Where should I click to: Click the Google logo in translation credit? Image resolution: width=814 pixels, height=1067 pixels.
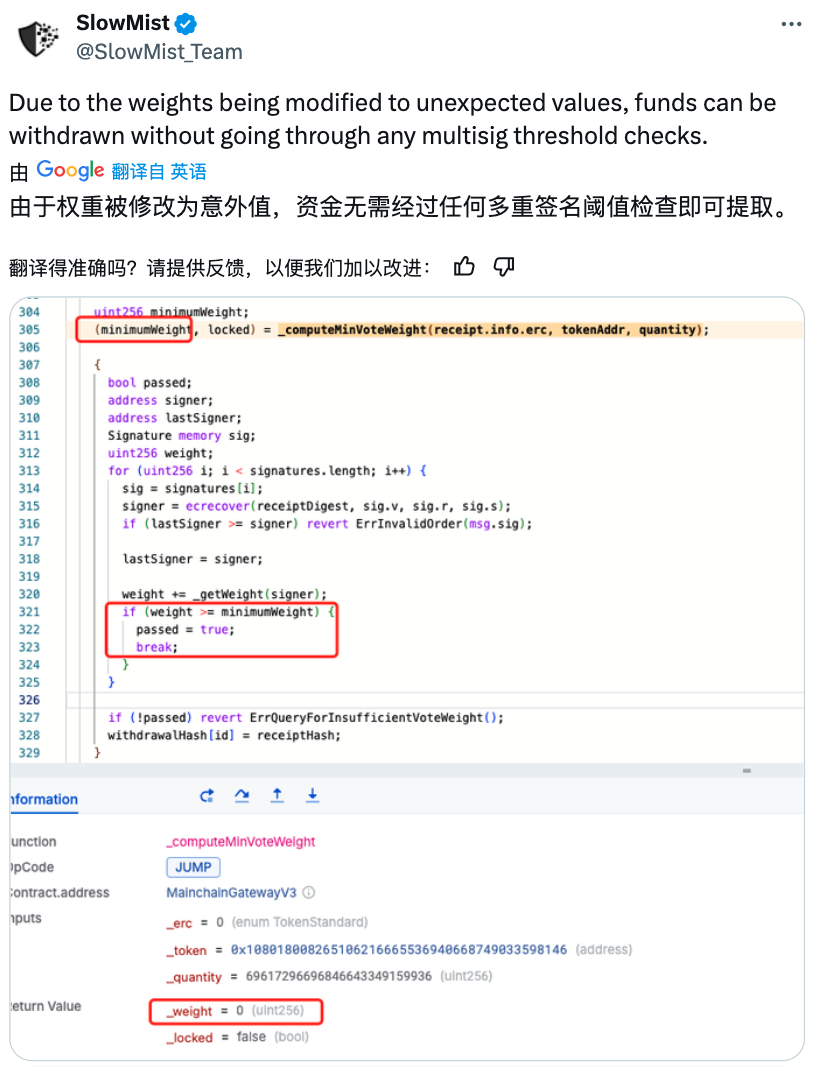70,170
